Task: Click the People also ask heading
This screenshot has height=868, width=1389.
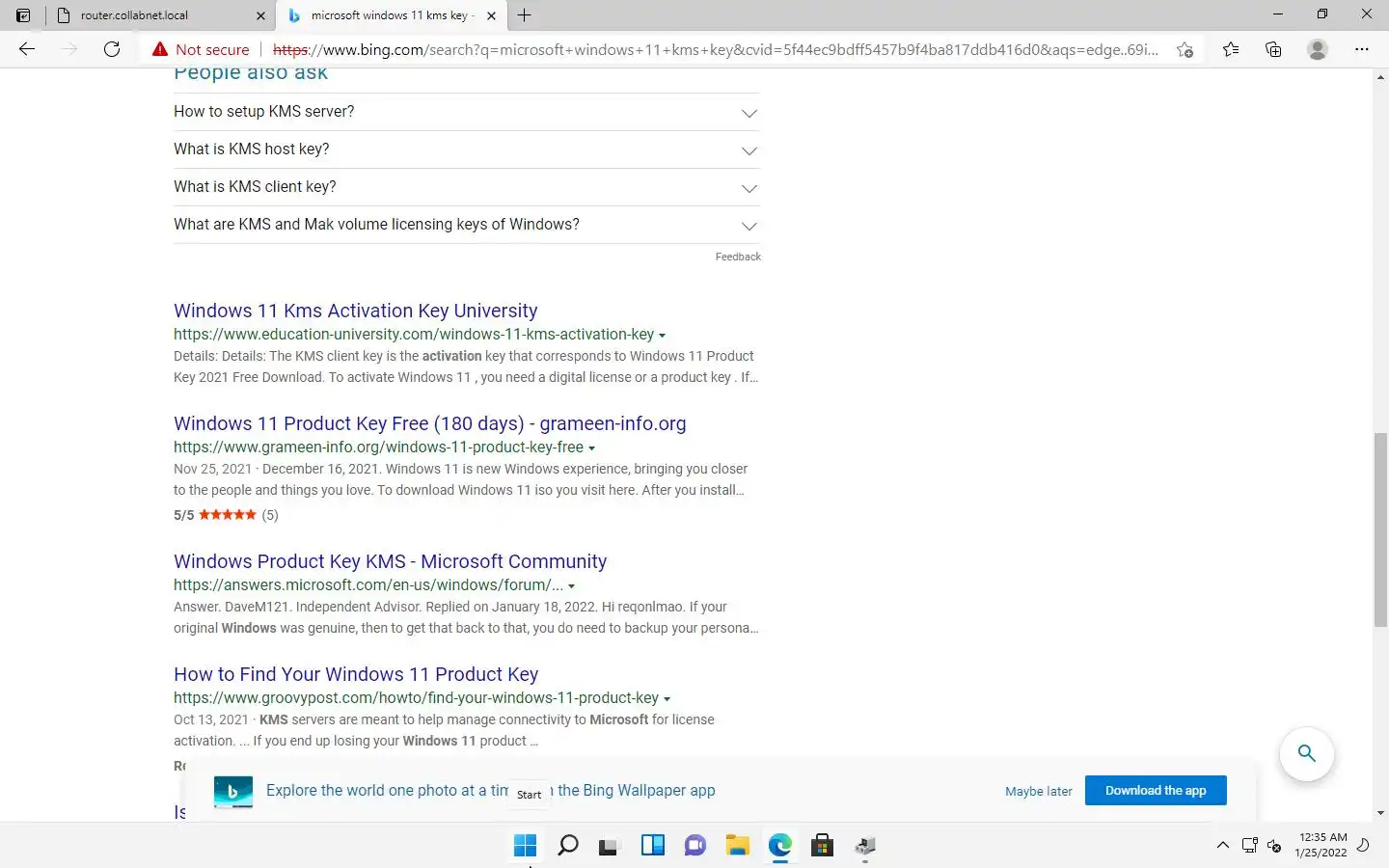Action: coord(251,74)
